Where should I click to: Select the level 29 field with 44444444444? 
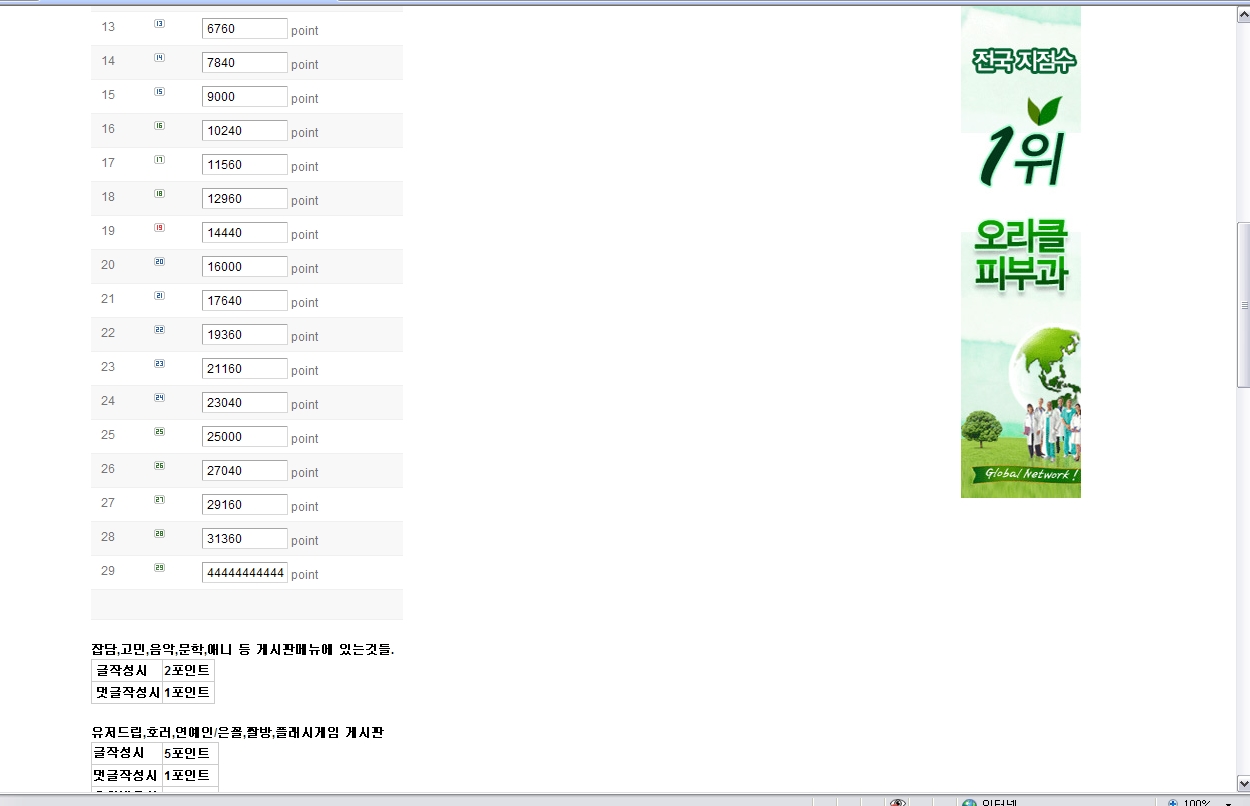click(245, 573)
